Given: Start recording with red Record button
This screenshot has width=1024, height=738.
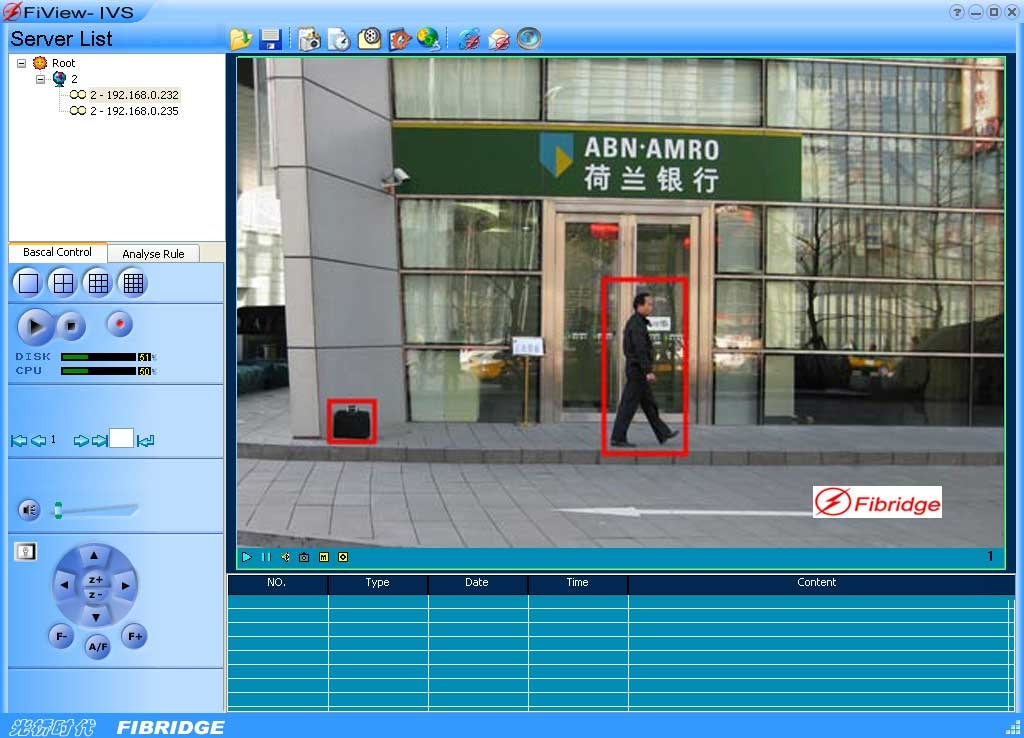Looking at the screenshot, I should [120, 323].
